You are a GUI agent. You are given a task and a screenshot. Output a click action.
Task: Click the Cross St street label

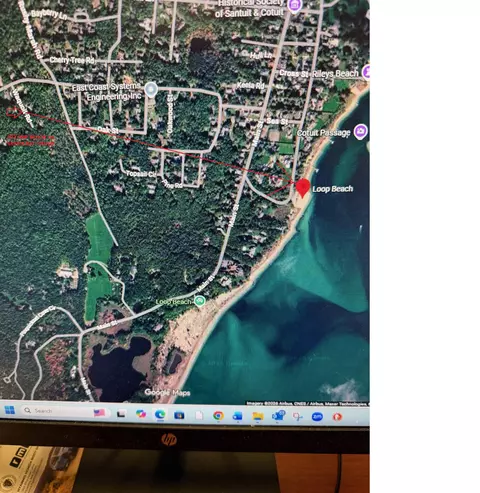[x=293, y=73]
